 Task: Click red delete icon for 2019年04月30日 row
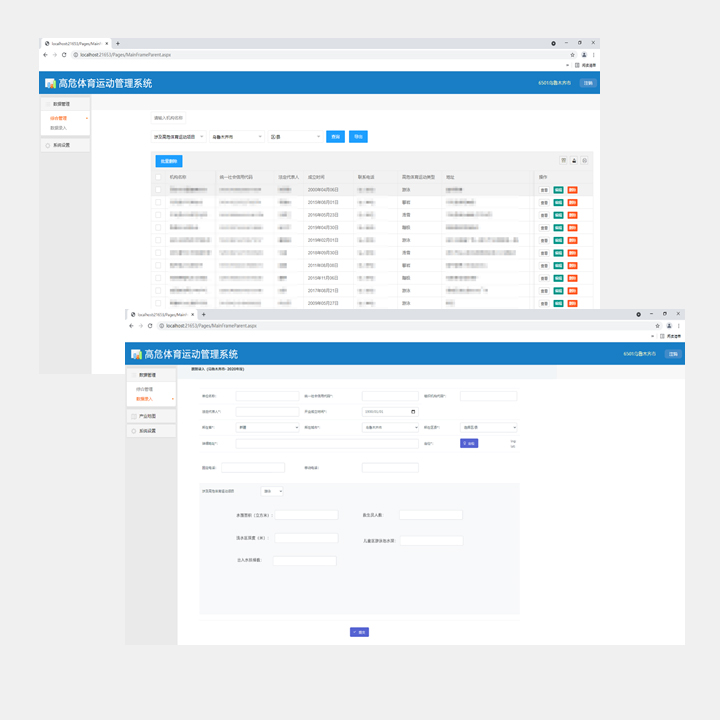(x=573, y=228)
